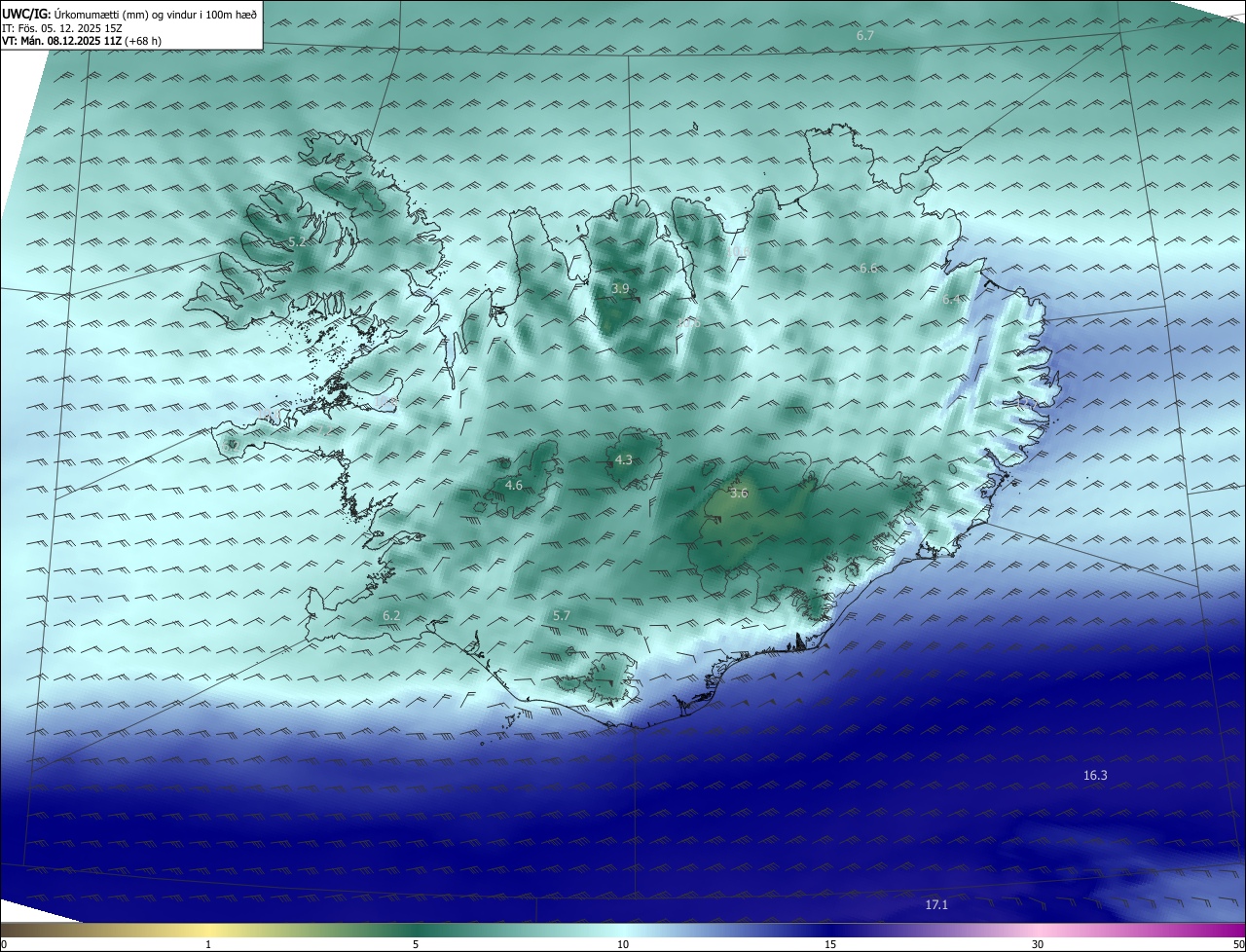Click the 5.2 value over the Westfjords
This screenshot has height=952, width=1246.
(298, 240)
